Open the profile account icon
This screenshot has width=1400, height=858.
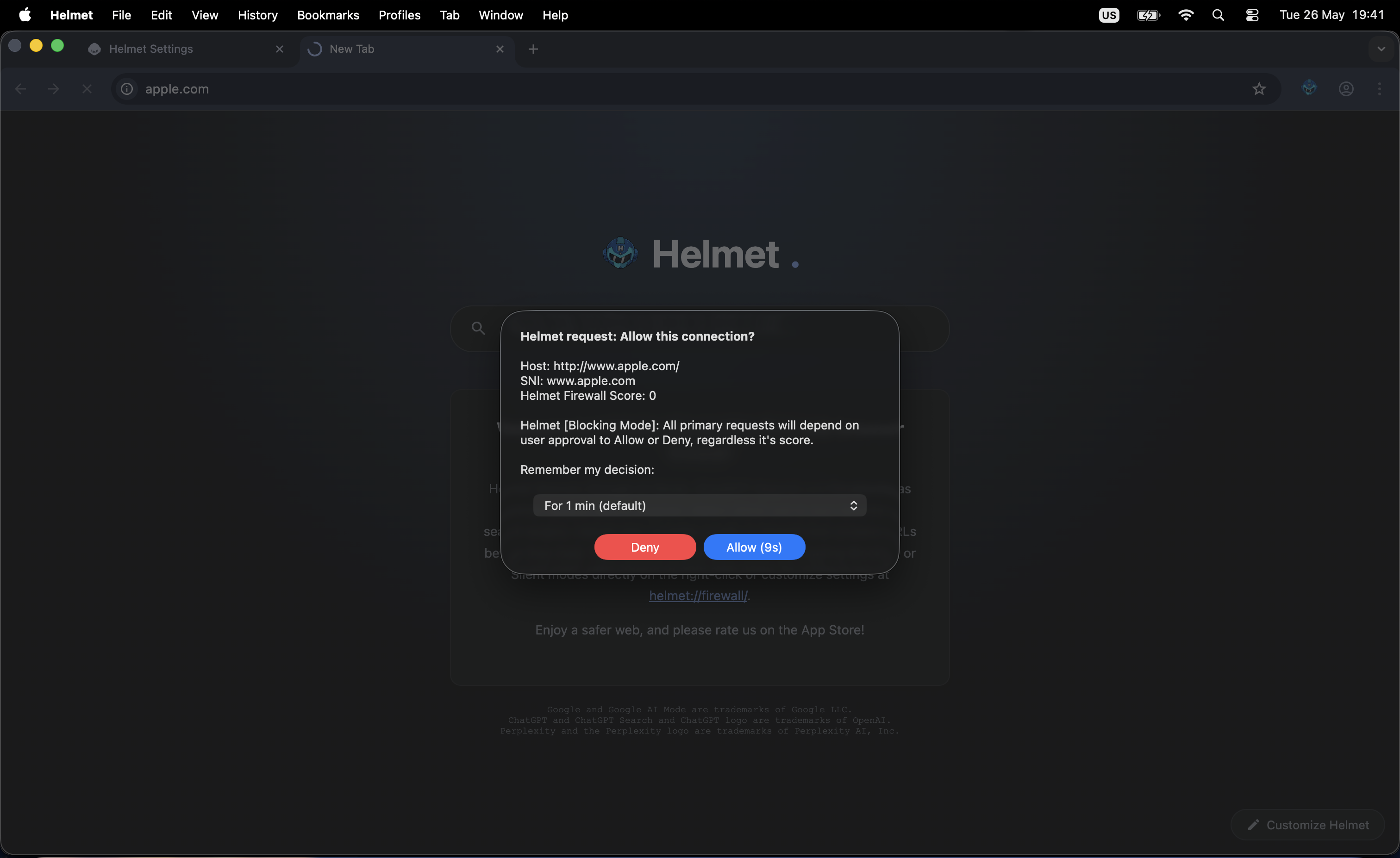pyautogui.click(x=1346, y=89)
